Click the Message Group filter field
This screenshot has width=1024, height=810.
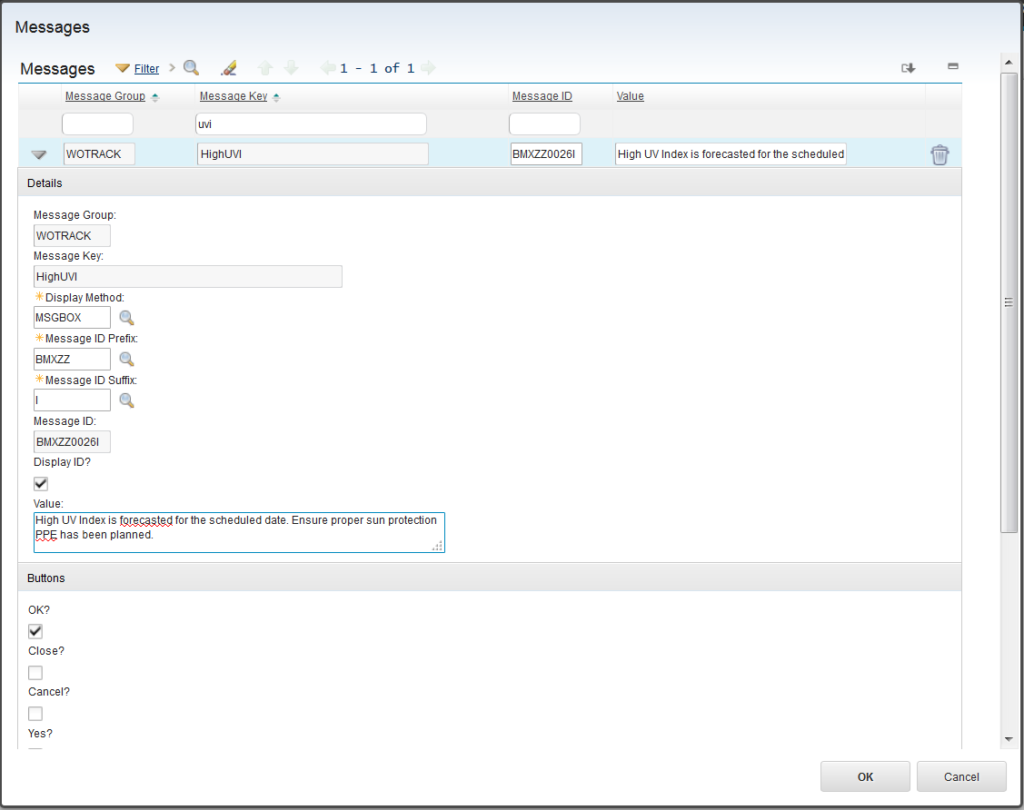[x=97, y=123]
